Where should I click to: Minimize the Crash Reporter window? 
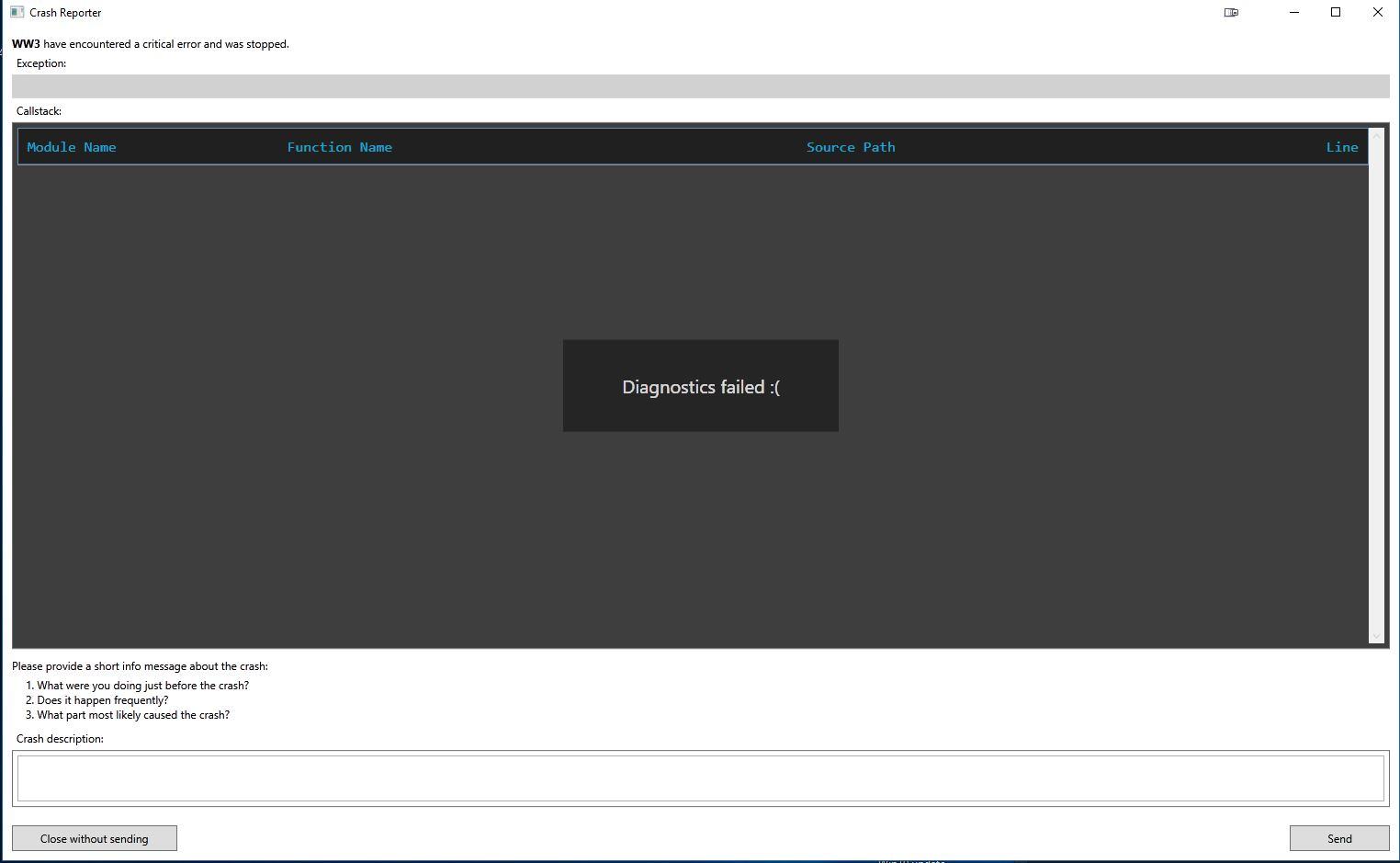click(1294, 12)
